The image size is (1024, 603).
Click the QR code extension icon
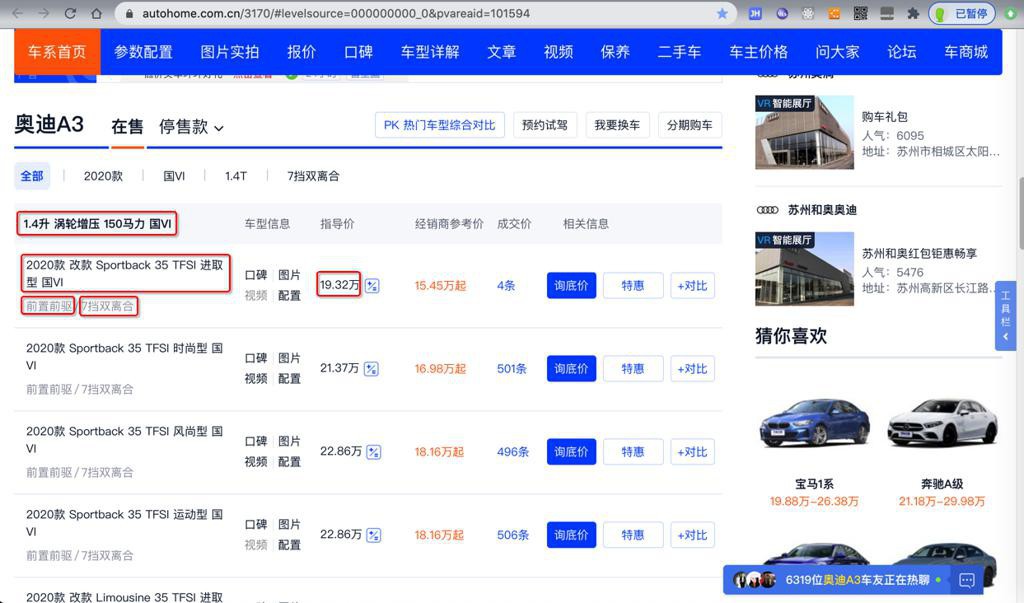860,13
